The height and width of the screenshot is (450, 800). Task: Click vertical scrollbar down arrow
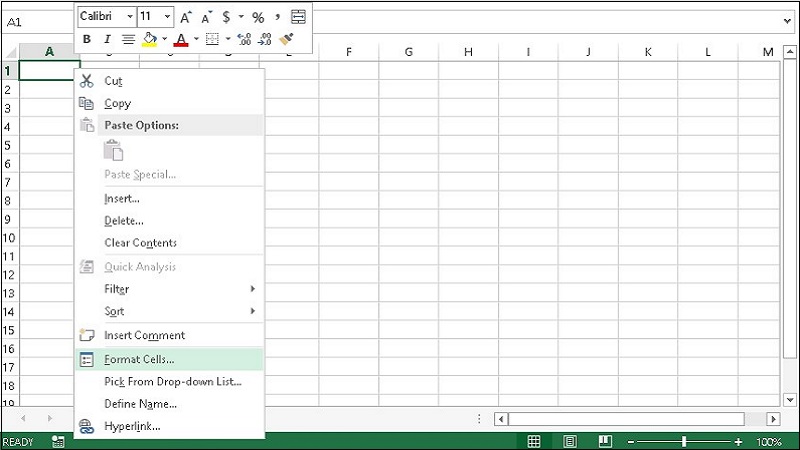[x=790, y=399]
